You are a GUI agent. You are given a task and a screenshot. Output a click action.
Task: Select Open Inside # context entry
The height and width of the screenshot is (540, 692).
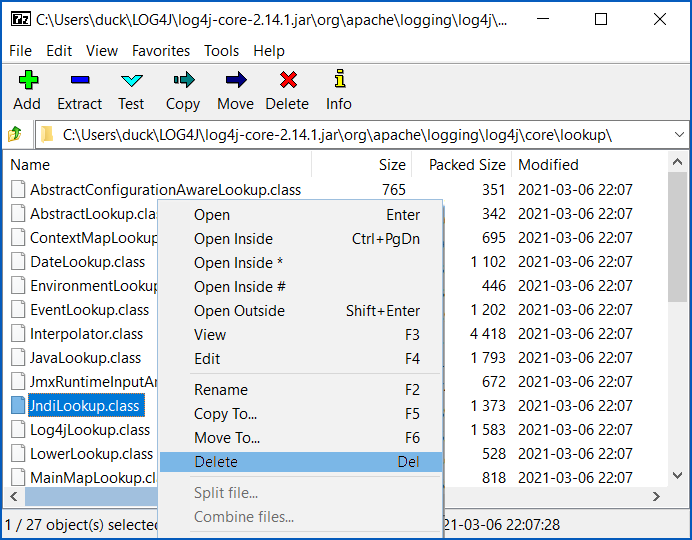(x=301, y=287)
